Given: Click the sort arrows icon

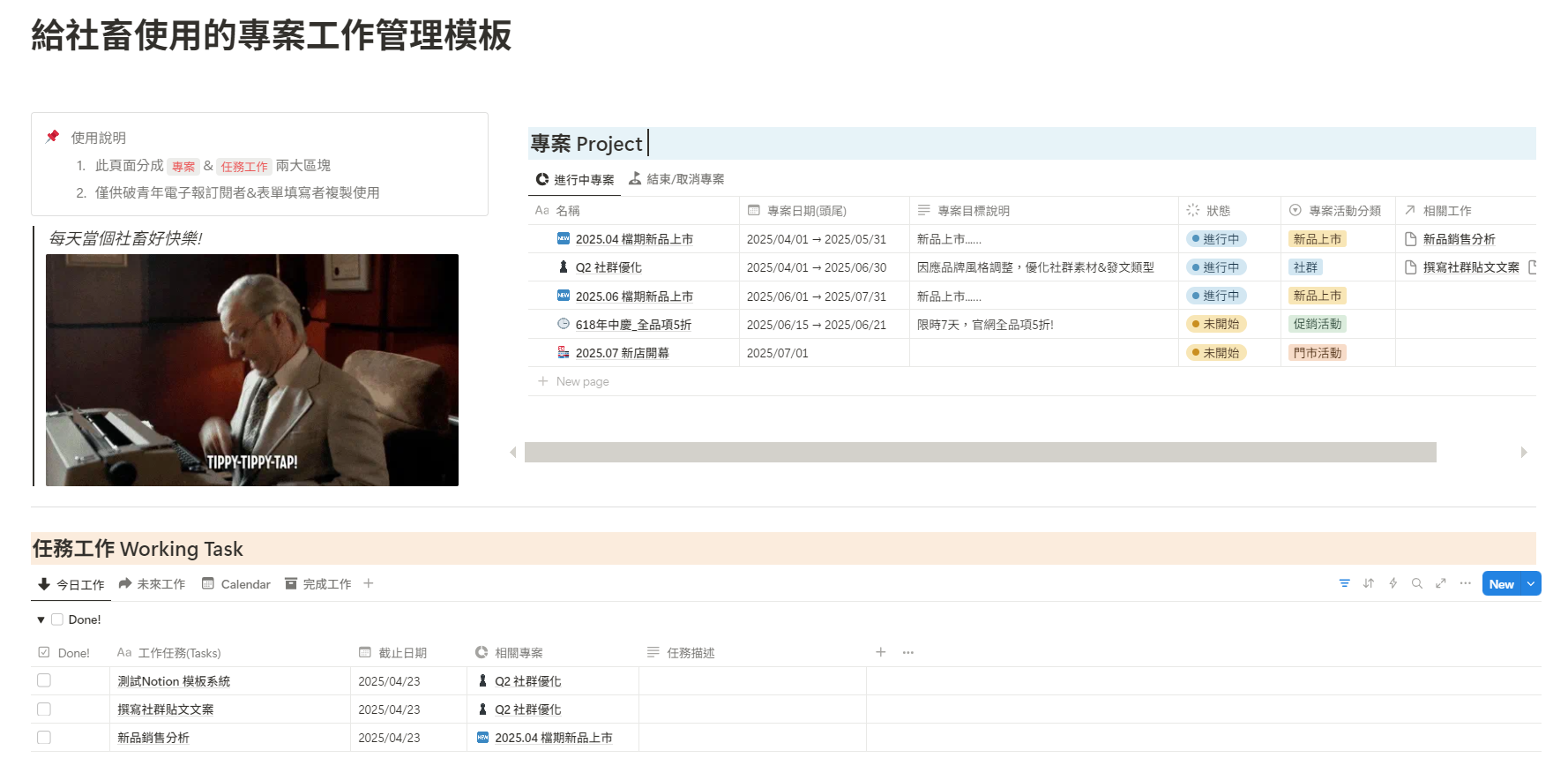Looking at the screenshot, I should point(1368,583).
